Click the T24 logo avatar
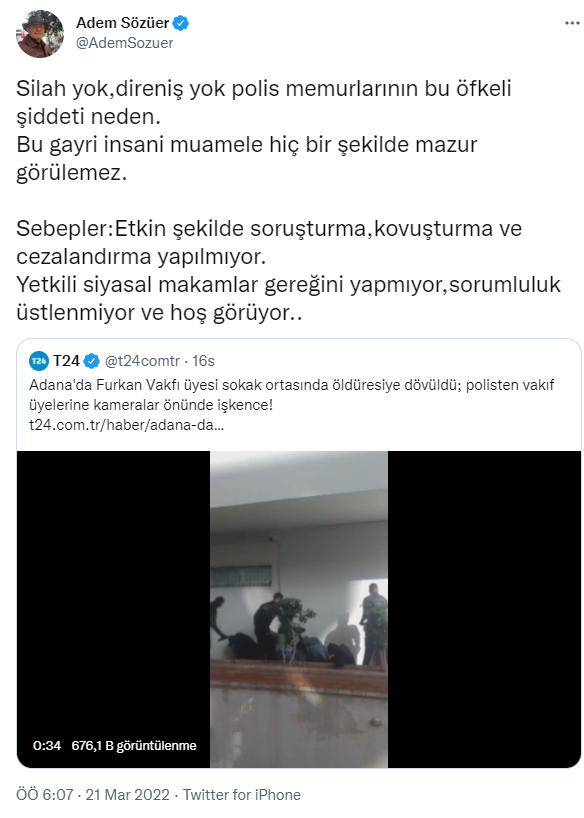 (39, 360)
